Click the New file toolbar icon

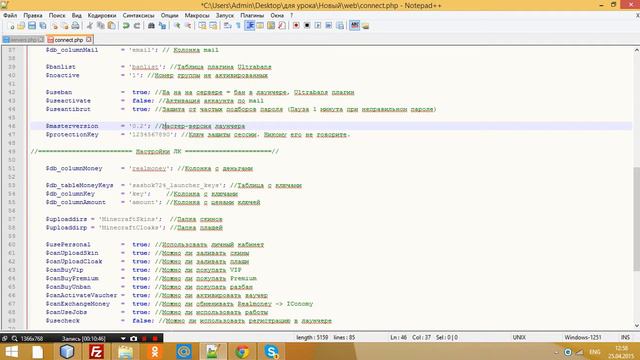[11, 26]
